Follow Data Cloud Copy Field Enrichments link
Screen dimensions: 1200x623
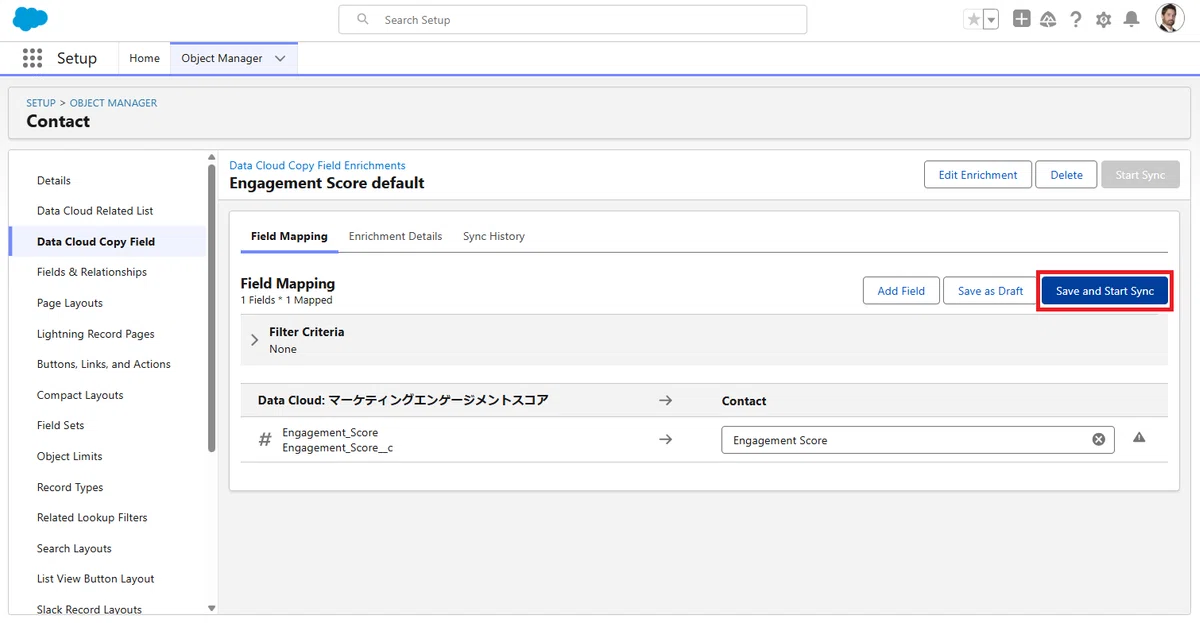317,165
